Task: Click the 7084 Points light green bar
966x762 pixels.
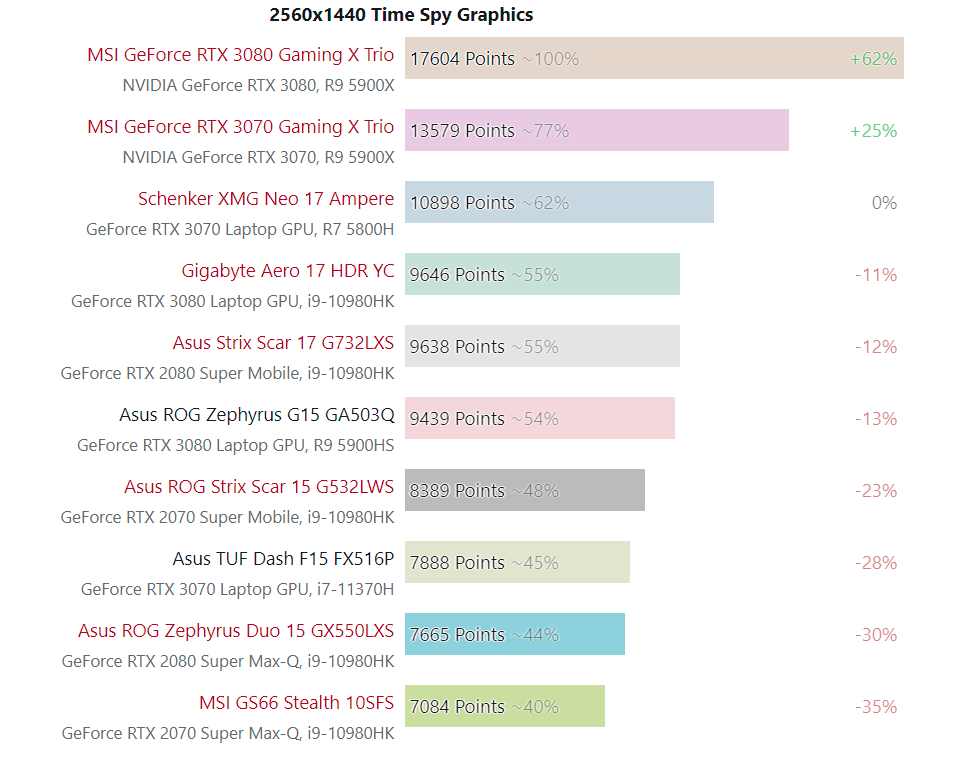Action: pyautogui.click(x=504, y=706)
